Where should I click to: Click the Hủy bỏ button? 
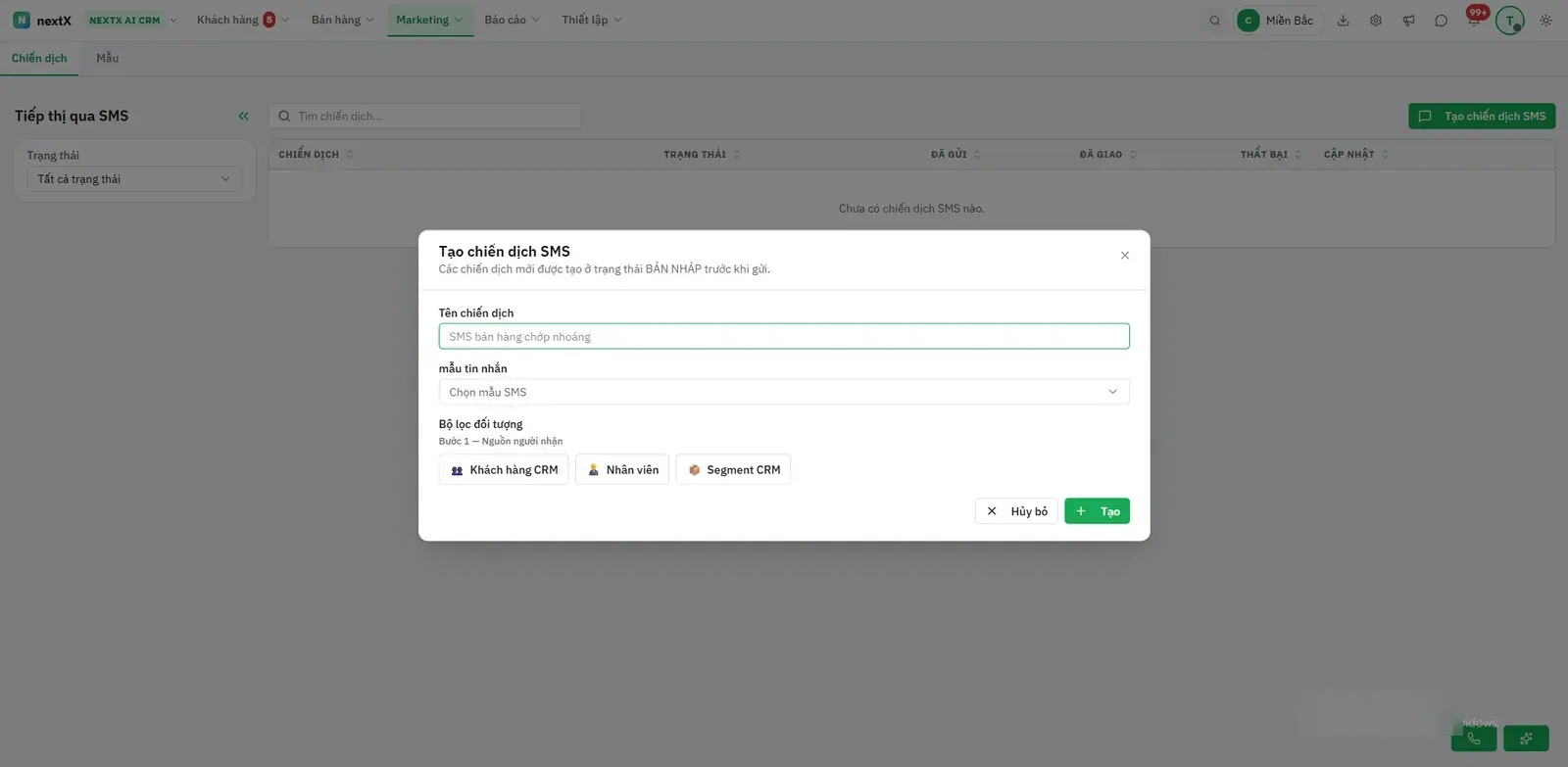(1016, 511)
